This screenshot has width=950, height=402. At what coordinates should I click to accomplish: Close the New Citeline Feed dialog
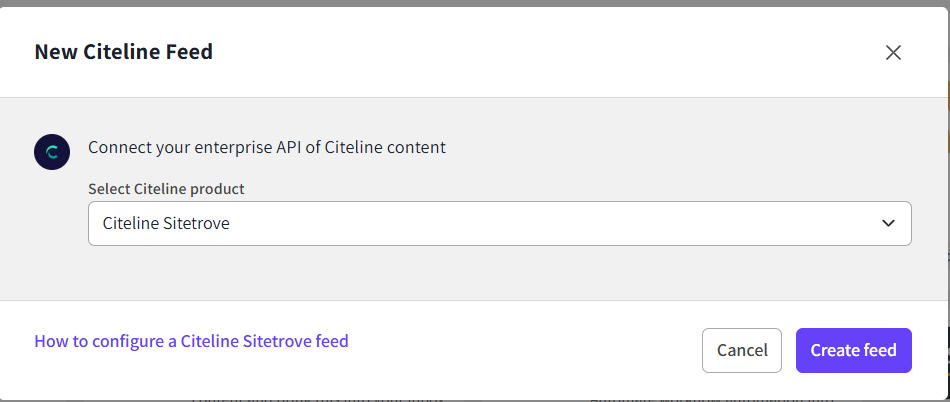(893, 52)
